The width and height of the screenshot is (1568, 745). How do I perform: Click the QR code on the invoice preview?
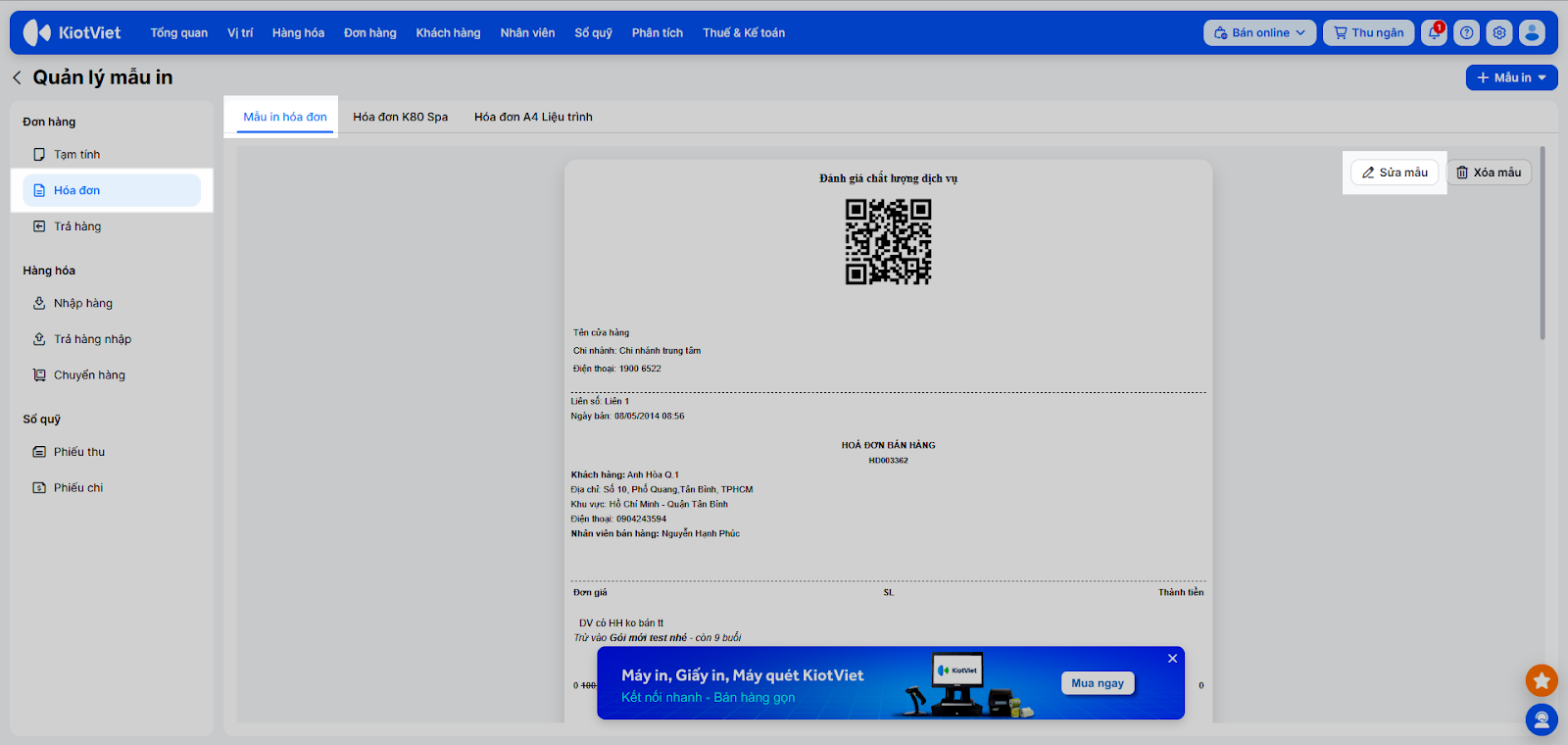pos(888,242)
